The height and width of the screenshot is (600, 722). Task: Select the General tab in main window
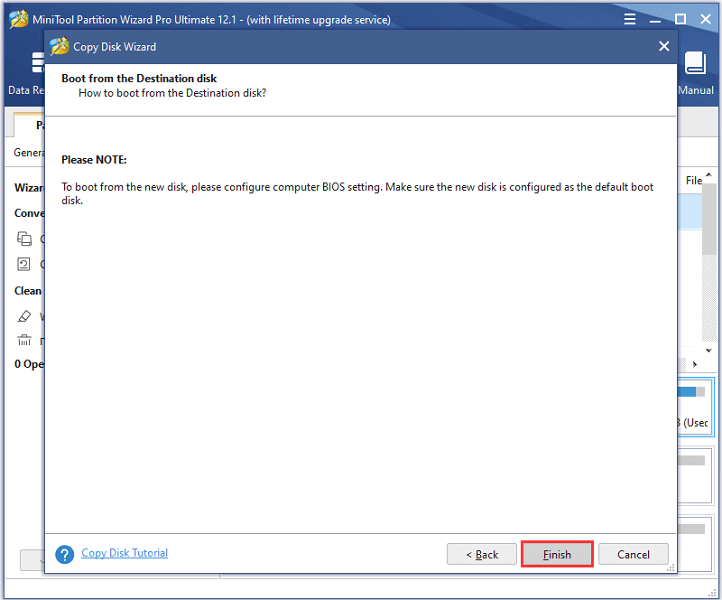coord(29,152)
